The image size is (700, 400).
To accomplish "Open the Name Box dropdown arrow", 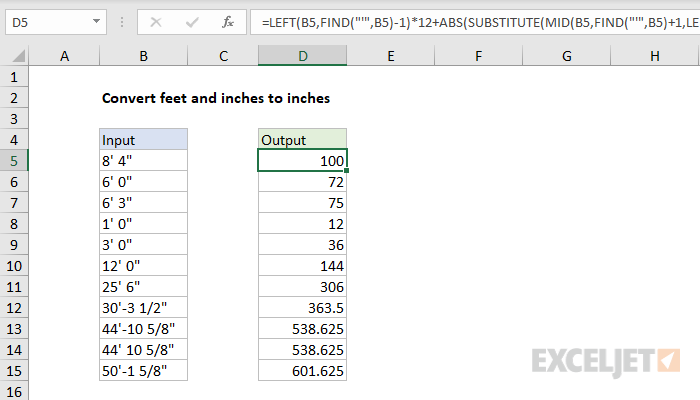I will [x=96, y=21].
